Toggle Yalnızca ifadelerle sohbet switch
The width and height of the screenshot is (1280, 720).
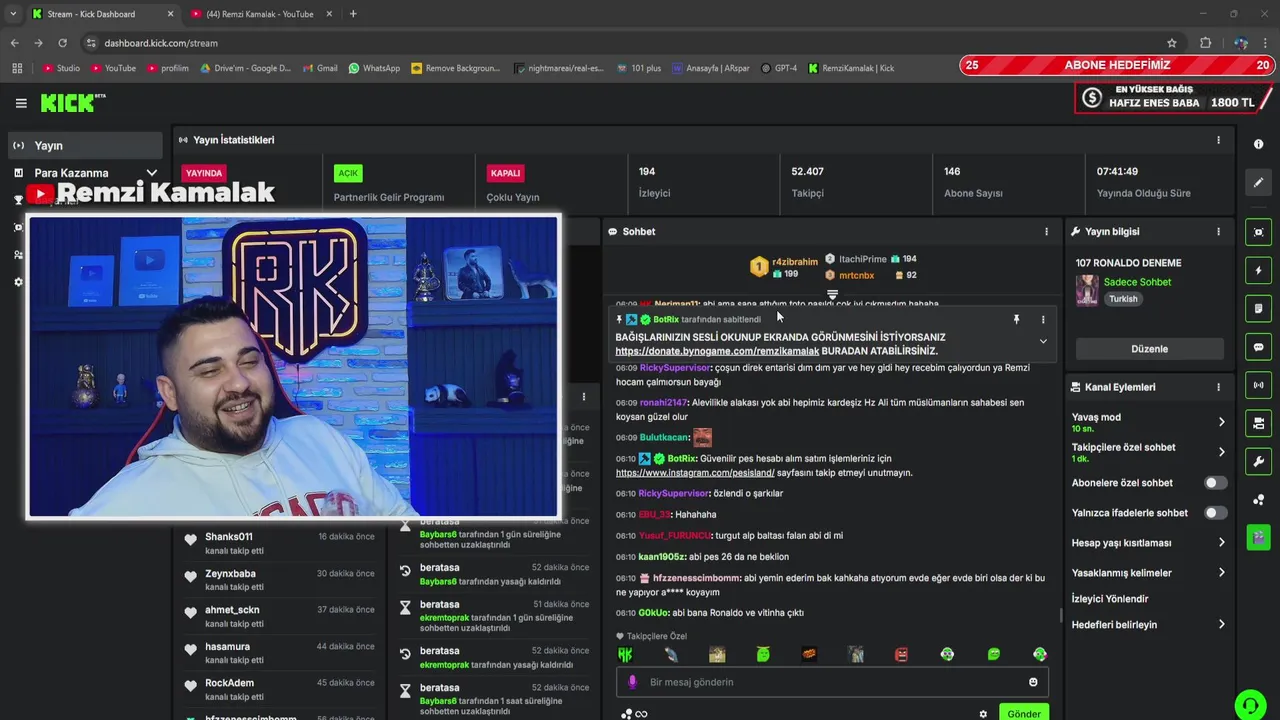1215,513
